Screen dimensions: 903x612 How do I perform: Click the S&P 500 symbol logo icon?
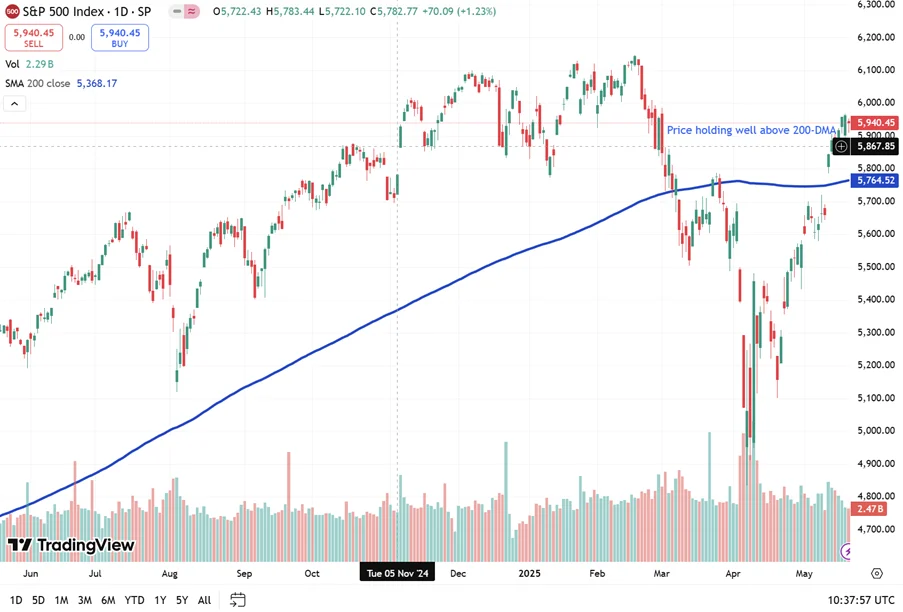pyautogui.click(x=12, y=11)
